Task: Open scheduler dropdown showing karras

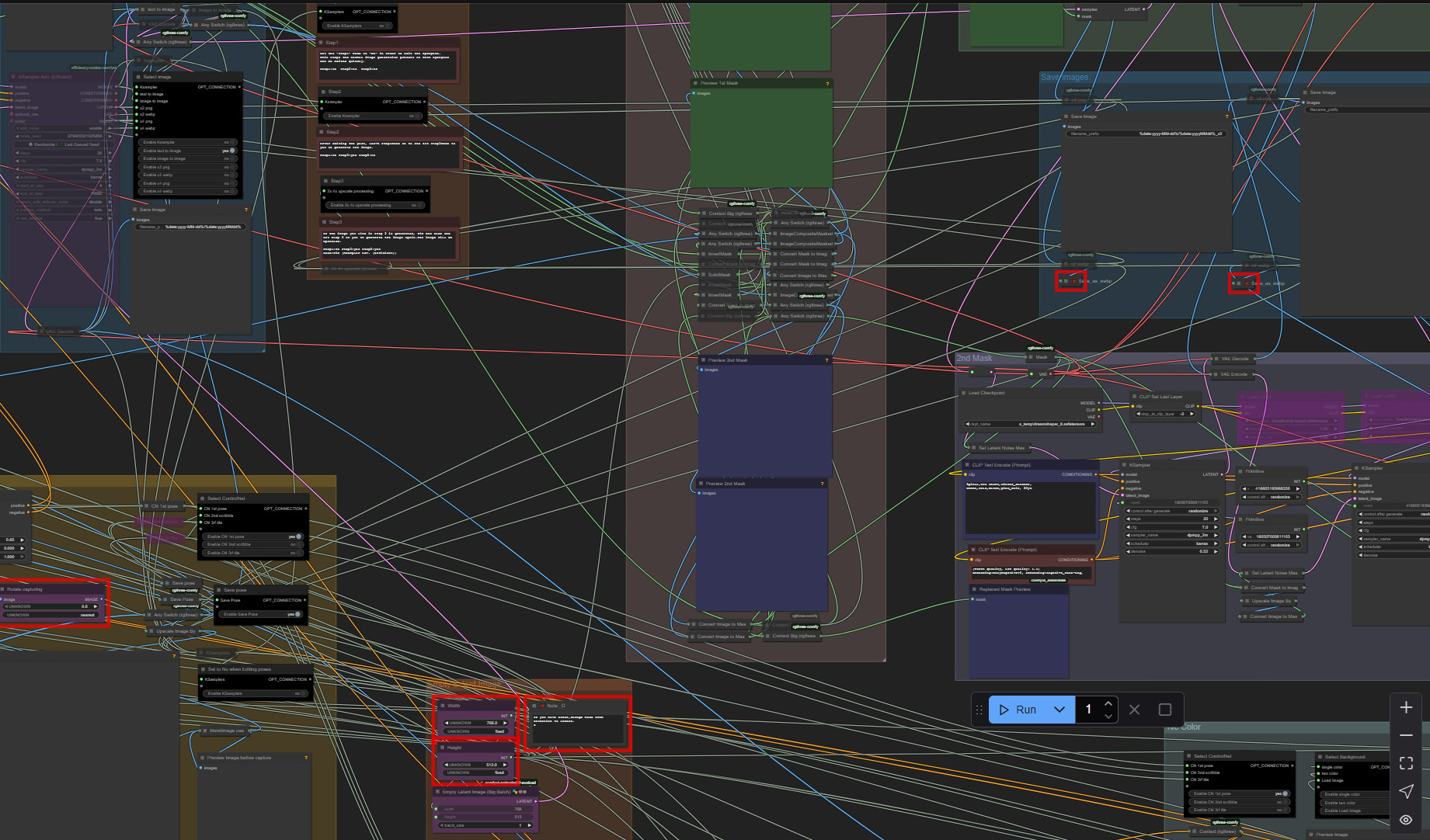Action: (1171, 543)
